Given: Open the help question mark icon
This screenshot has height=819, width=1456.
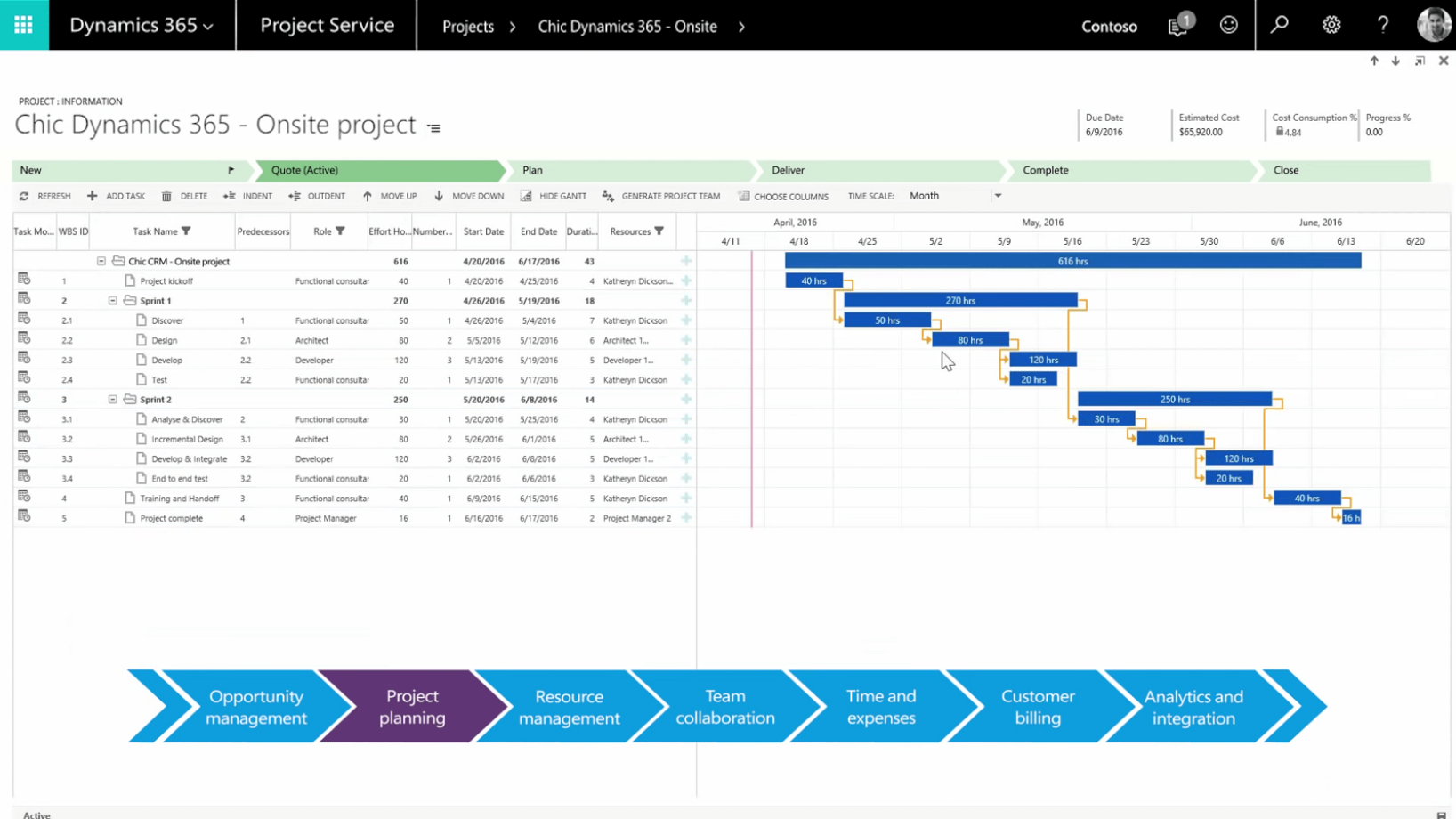Looking at the screenshot, I should coord(1382,25).
